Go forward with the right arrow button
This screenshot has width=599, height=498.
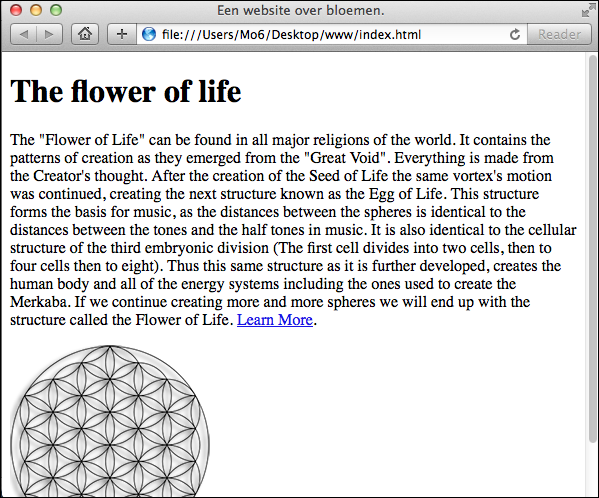(49, 34)
